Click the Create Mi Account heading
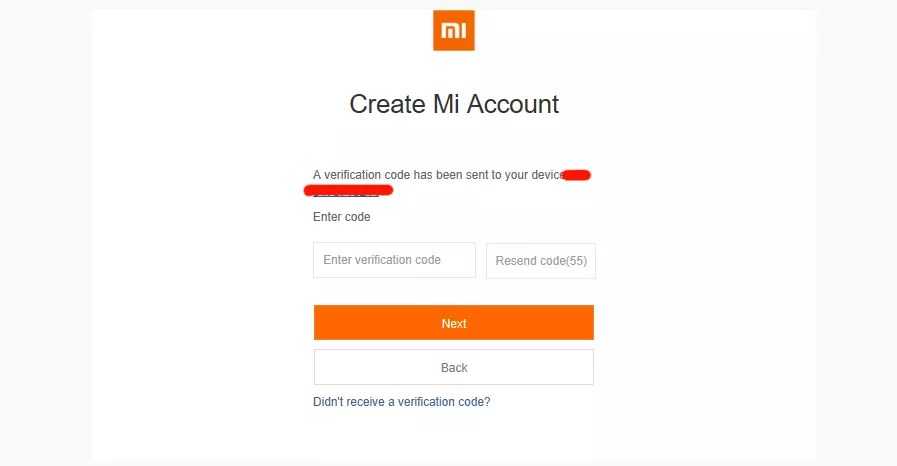Screen dimensions: 897x466 click(x=454, y=104)
